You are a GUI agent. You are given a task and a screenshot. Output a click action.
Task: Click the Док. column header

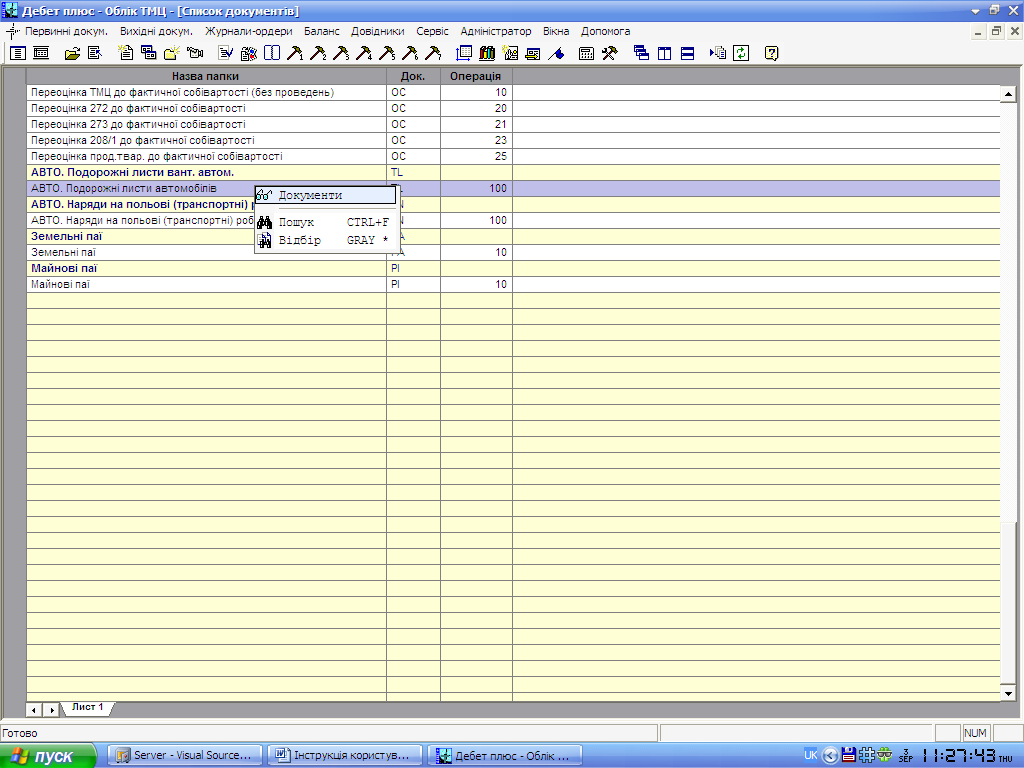pyautogui.click(x=413, y=76)
